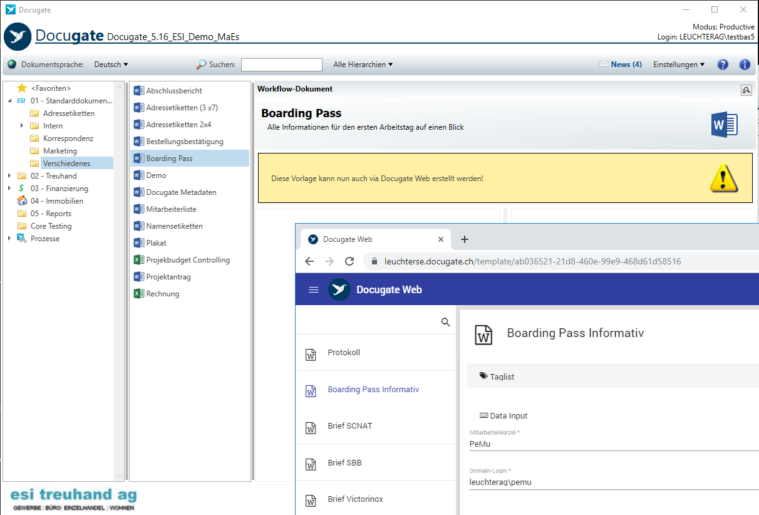Click Excel icon of Projekbudget Controlling
The height and width of the screenshot is (515, 759).
click(x=138, y=260)
